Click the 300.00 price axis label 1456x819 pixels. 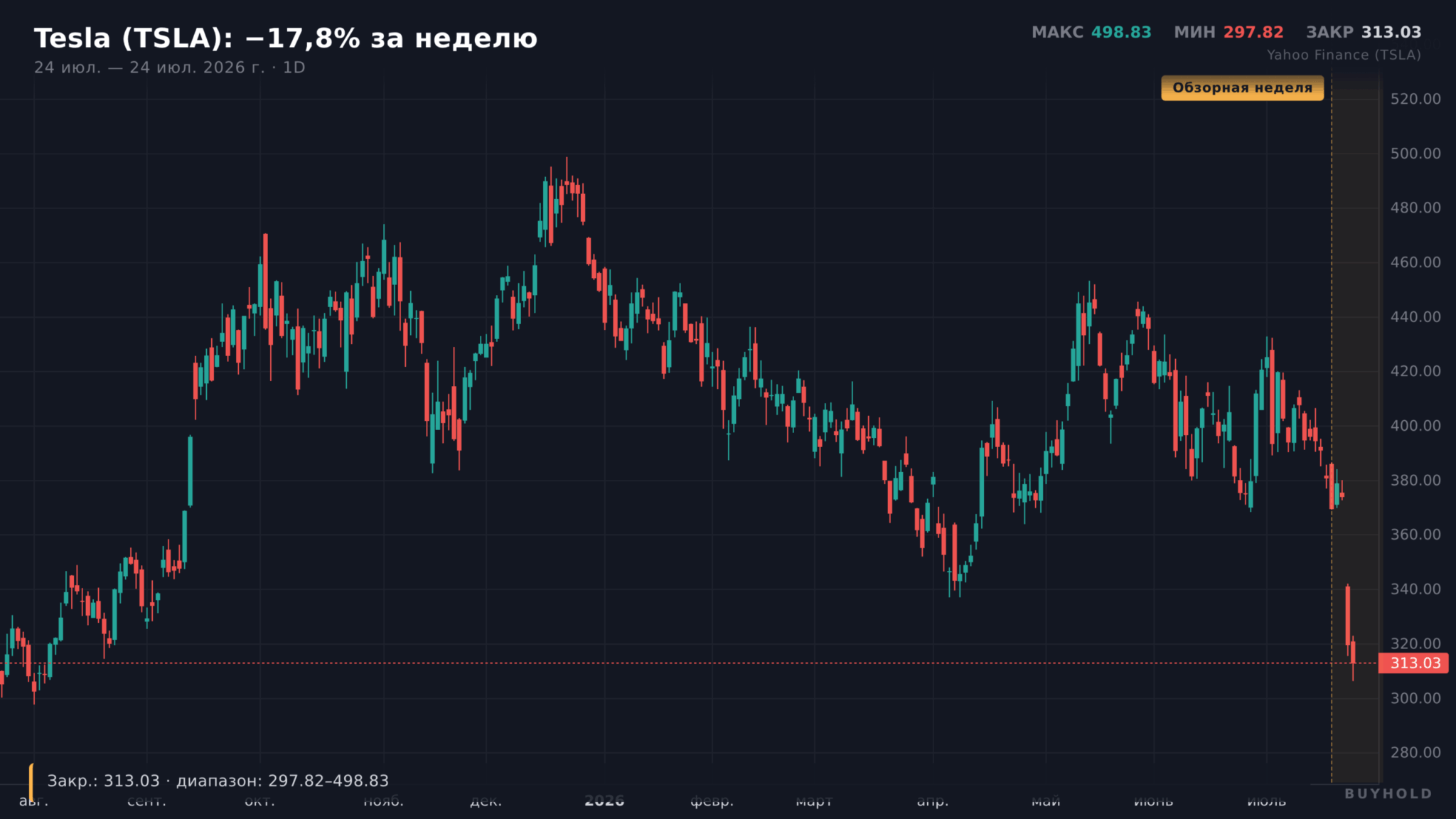point(1415,698)
